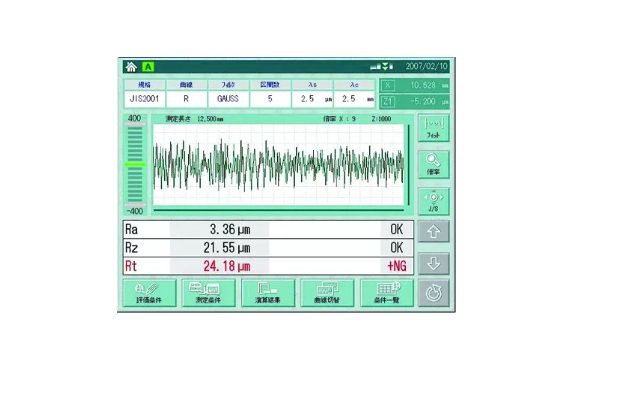622x400 pixels.
Task: Open the measurement conditions menu
Action: pyautogui.click(x=209, y=293)
